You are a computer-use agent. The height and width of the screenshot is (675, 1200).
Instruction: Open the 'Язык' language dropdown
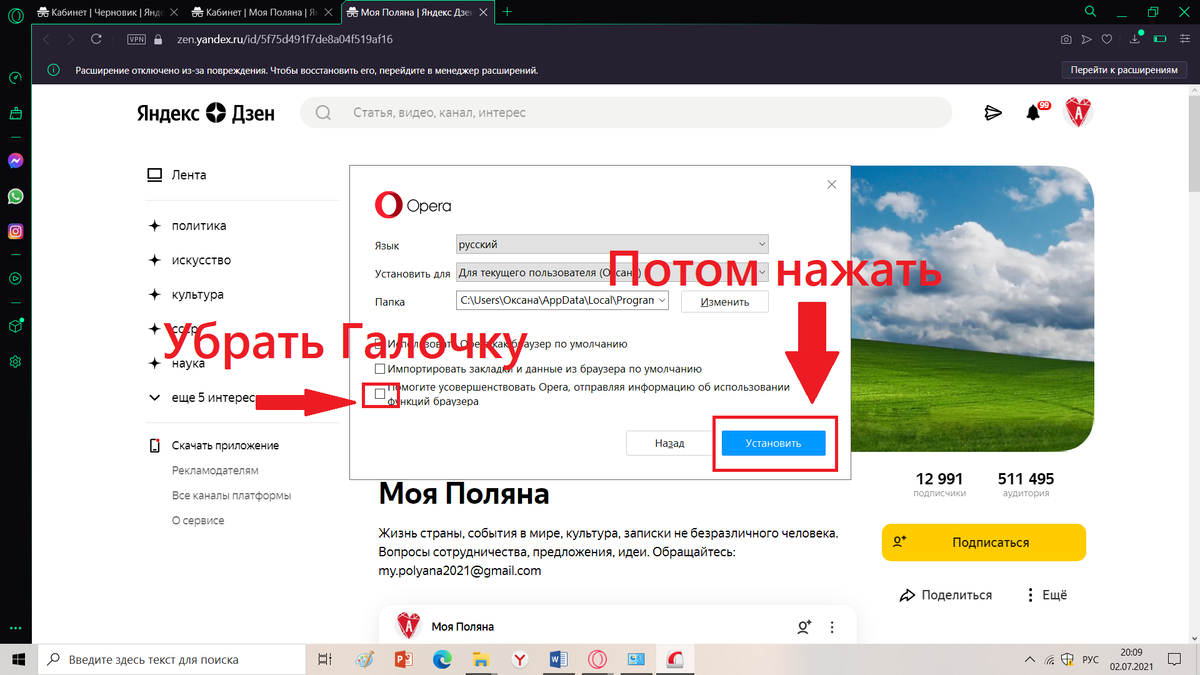click(x=612, y=244)
